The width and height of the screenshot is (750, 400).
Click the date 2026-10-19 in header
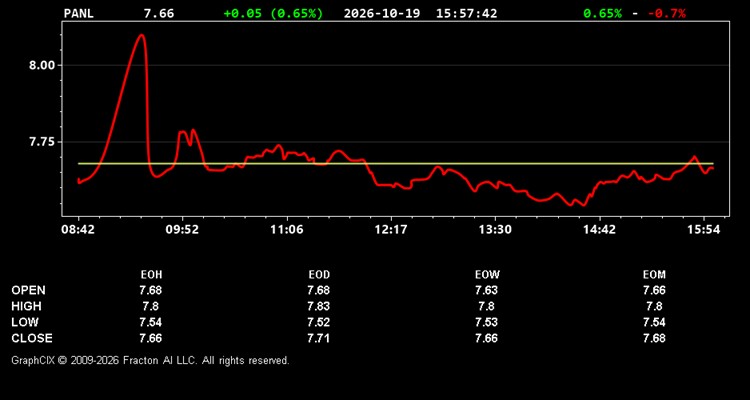(x=382, y=13)
